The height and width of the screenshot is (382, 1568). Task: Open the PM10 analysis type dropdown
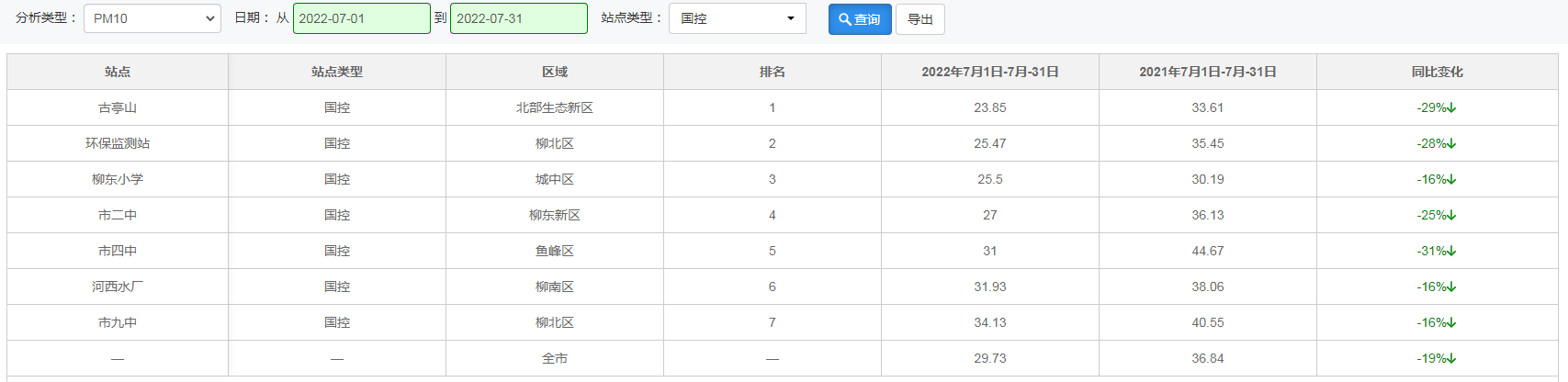tap(152, 18)
